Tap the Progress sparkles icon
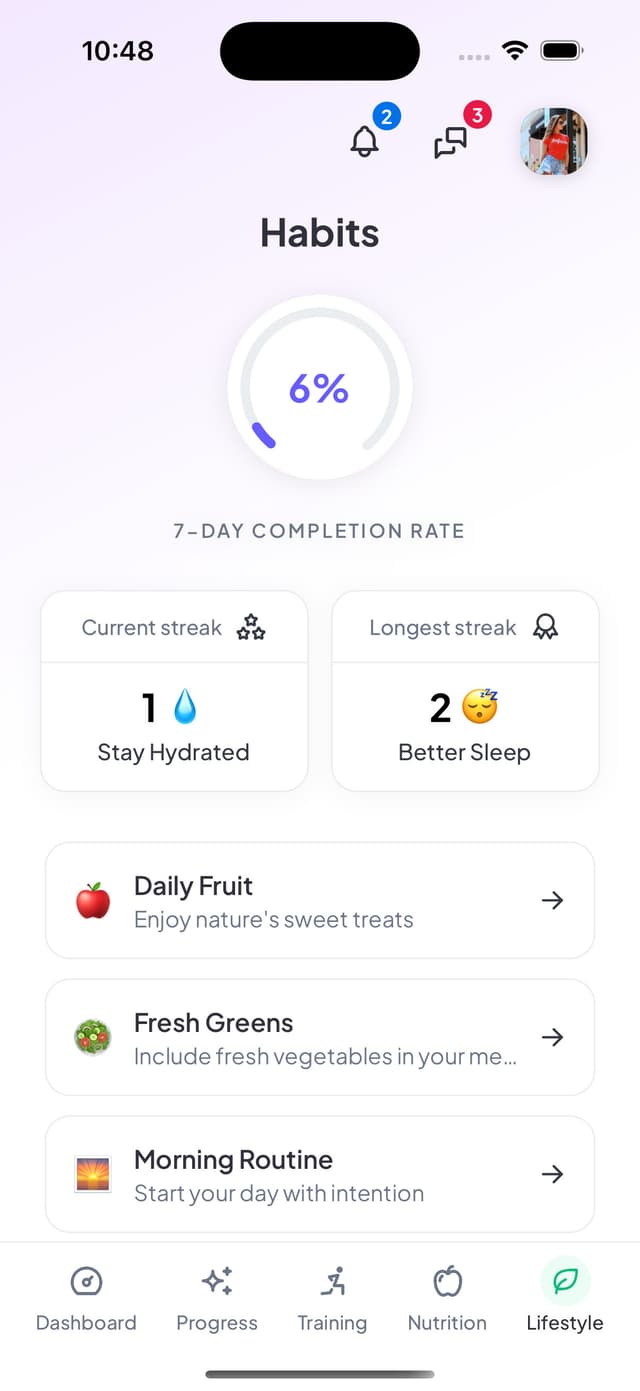The width and height of the screenshot is (640, 1391). pos(217,1280)
